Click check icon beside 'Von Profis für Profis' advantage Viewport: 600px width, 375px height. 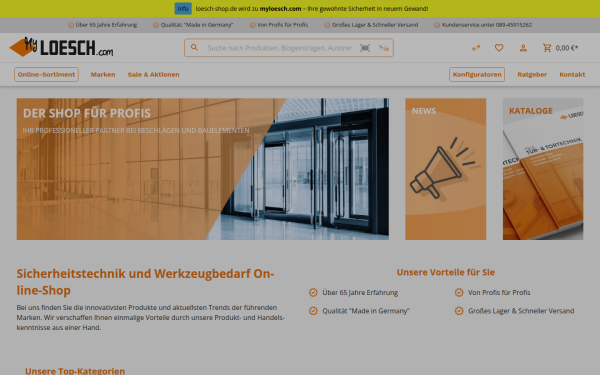[459, 292]
